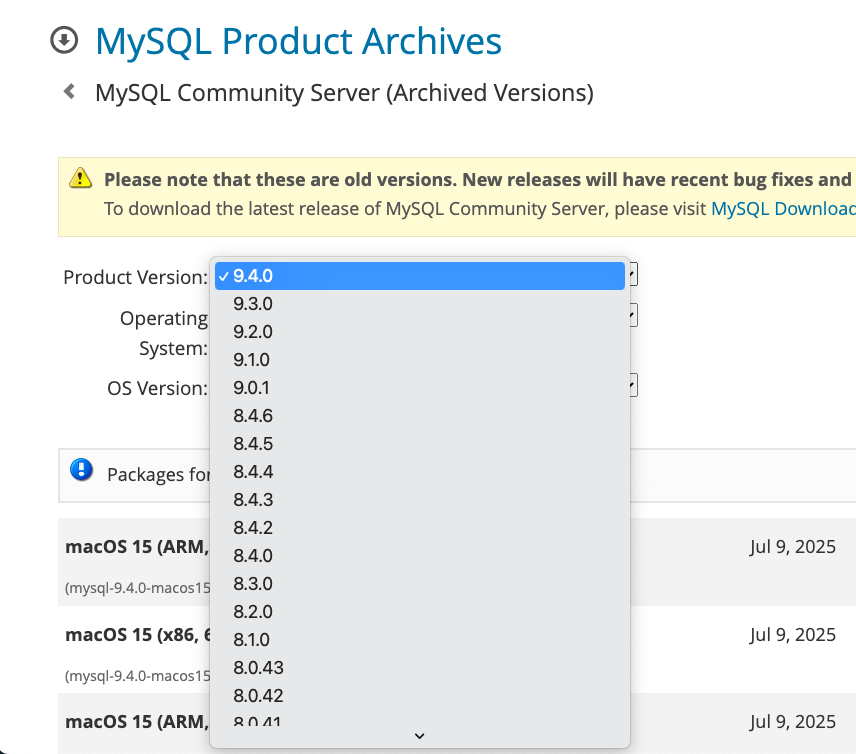Click MySQL Community Server (Archived Versions) title
Image resolution: width=856 pixels, height=754 pixels.
(x=344, y=93)
